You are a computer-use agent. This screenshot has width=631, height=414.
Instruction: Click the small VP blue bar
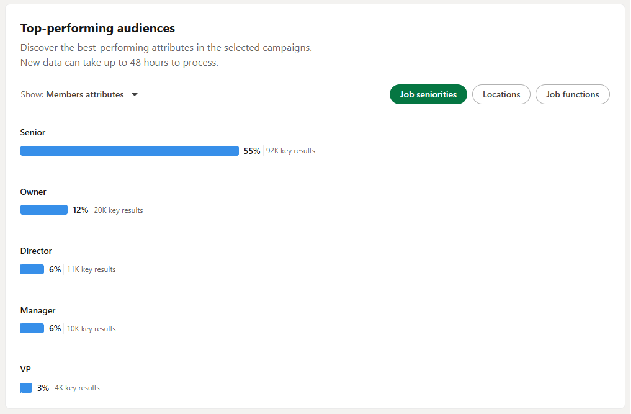click(26, 387)
